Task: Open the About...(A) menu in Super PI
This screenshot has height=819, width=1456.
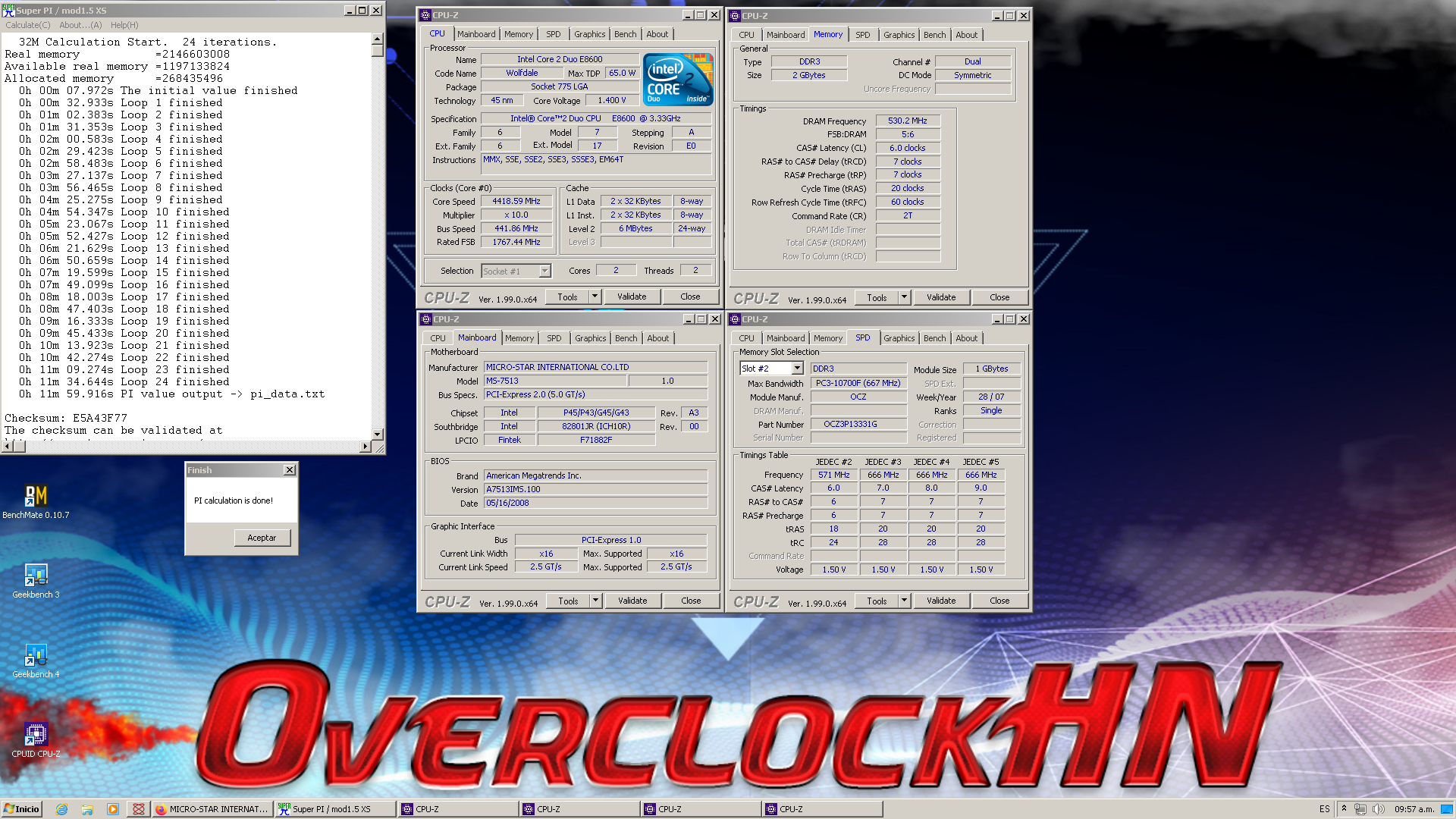Action: pyautogui.click(x=80, y=25)
